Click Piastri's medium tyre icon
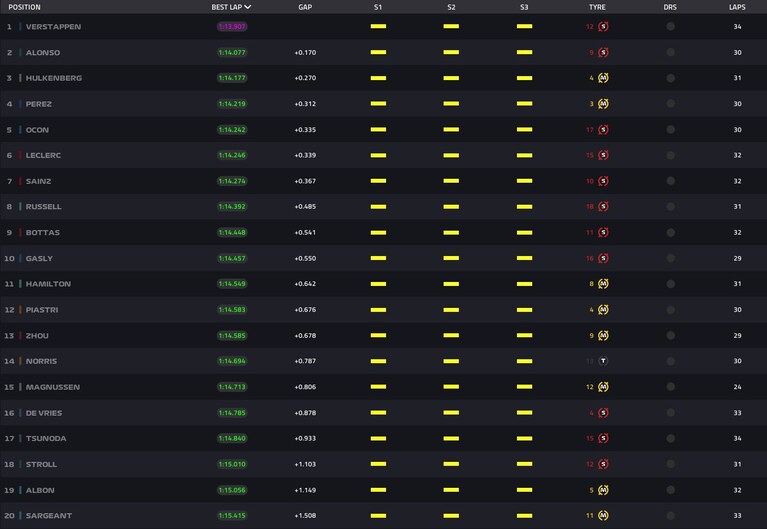This screenshot has width=767, height=529. click(x=603, y=310)
